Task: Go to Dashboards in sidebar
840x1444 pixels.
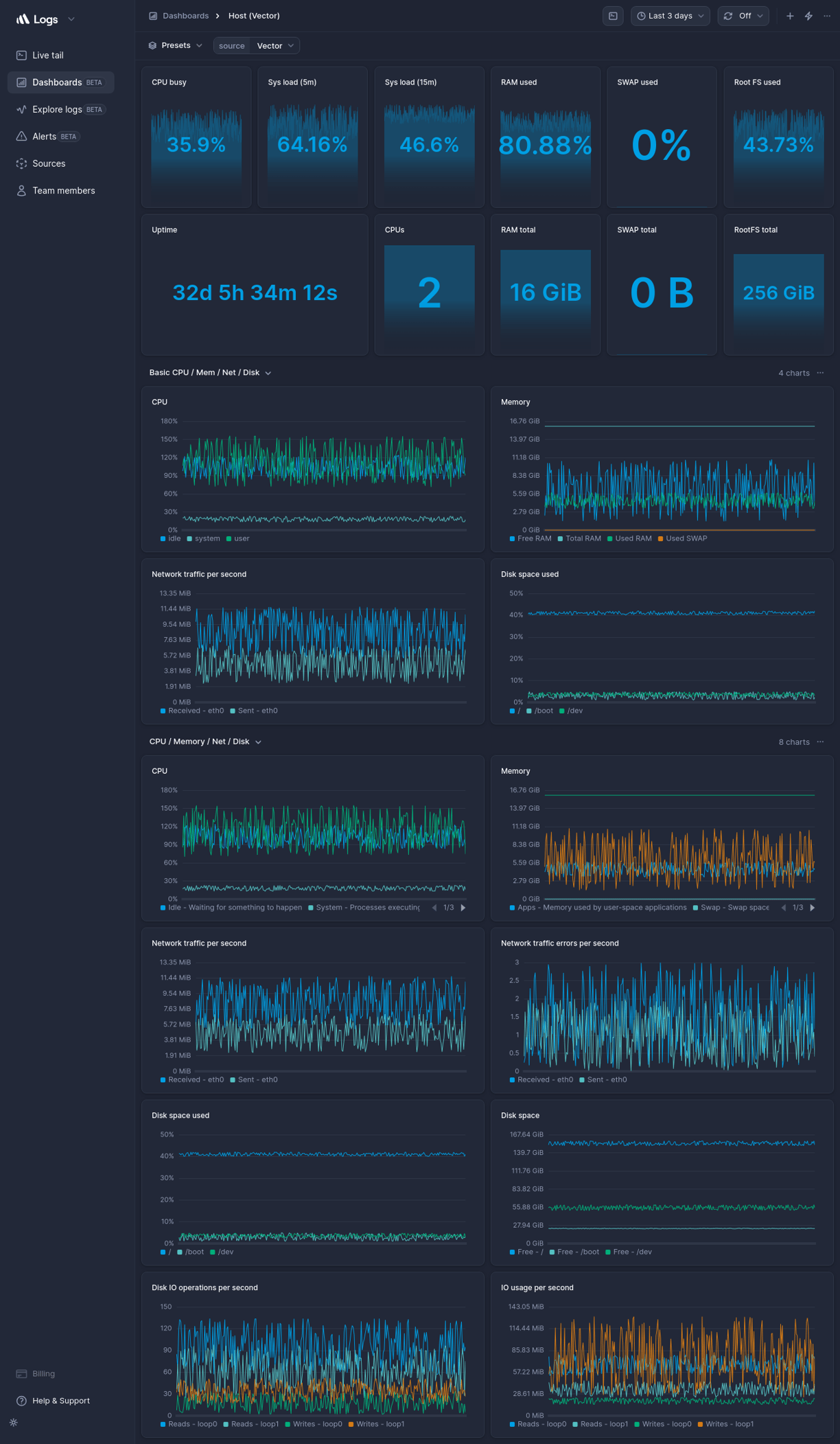Action: click(60, 82)
